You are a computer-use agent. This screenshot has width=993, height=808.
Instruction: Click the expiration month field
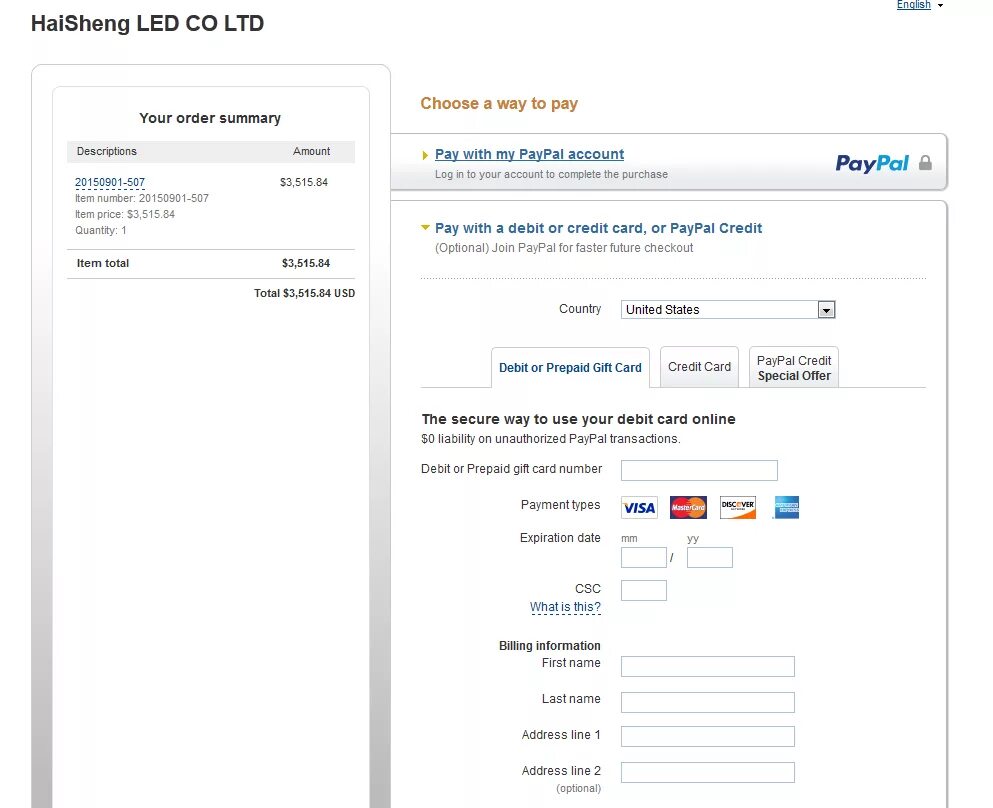[643, 558]
